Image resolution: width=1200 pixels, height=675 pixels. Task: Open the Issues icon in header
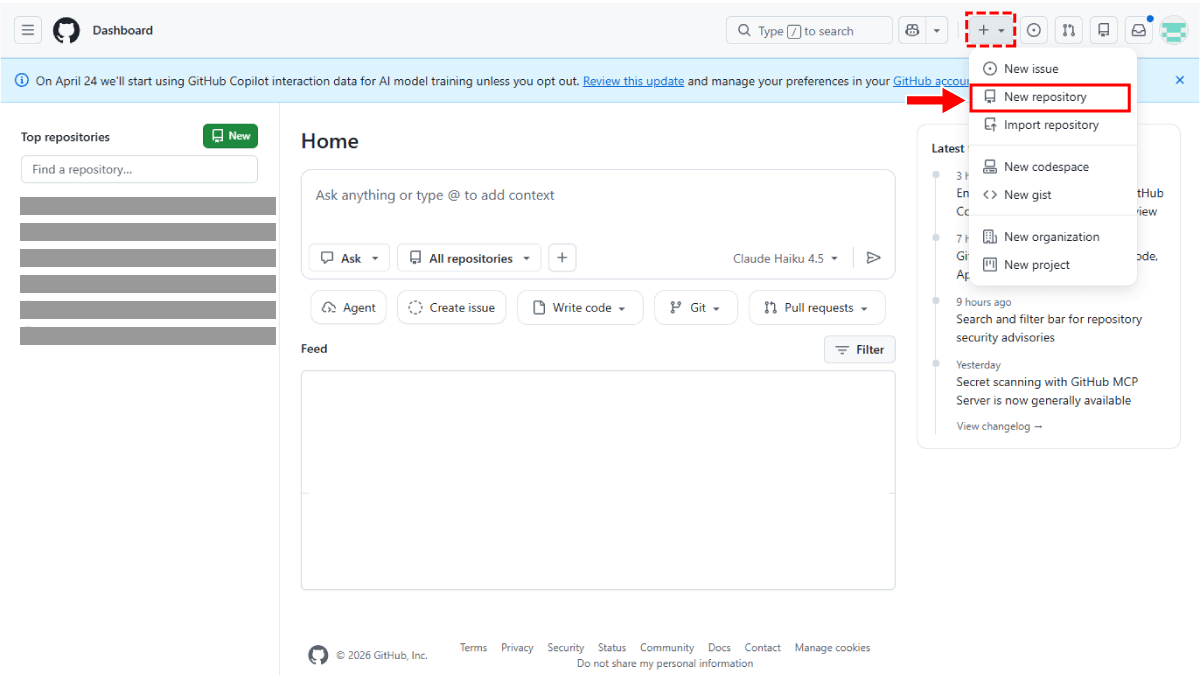(x=1034, y=30)
